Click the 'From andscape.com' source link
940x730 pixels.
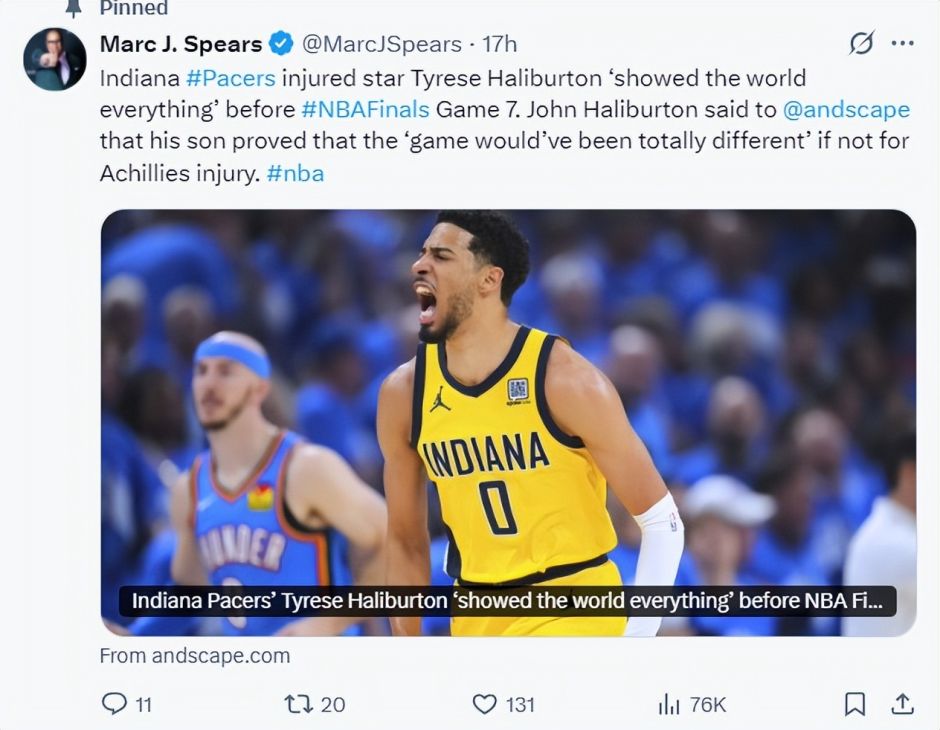(195, 656)
